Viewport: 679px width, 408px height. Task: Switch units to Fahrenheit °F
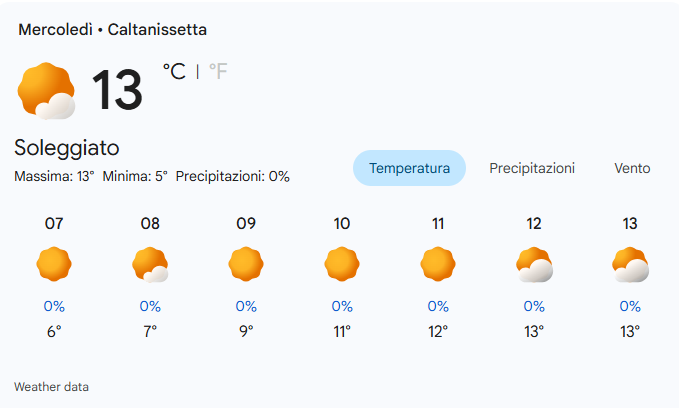click(x=217, y=71)
